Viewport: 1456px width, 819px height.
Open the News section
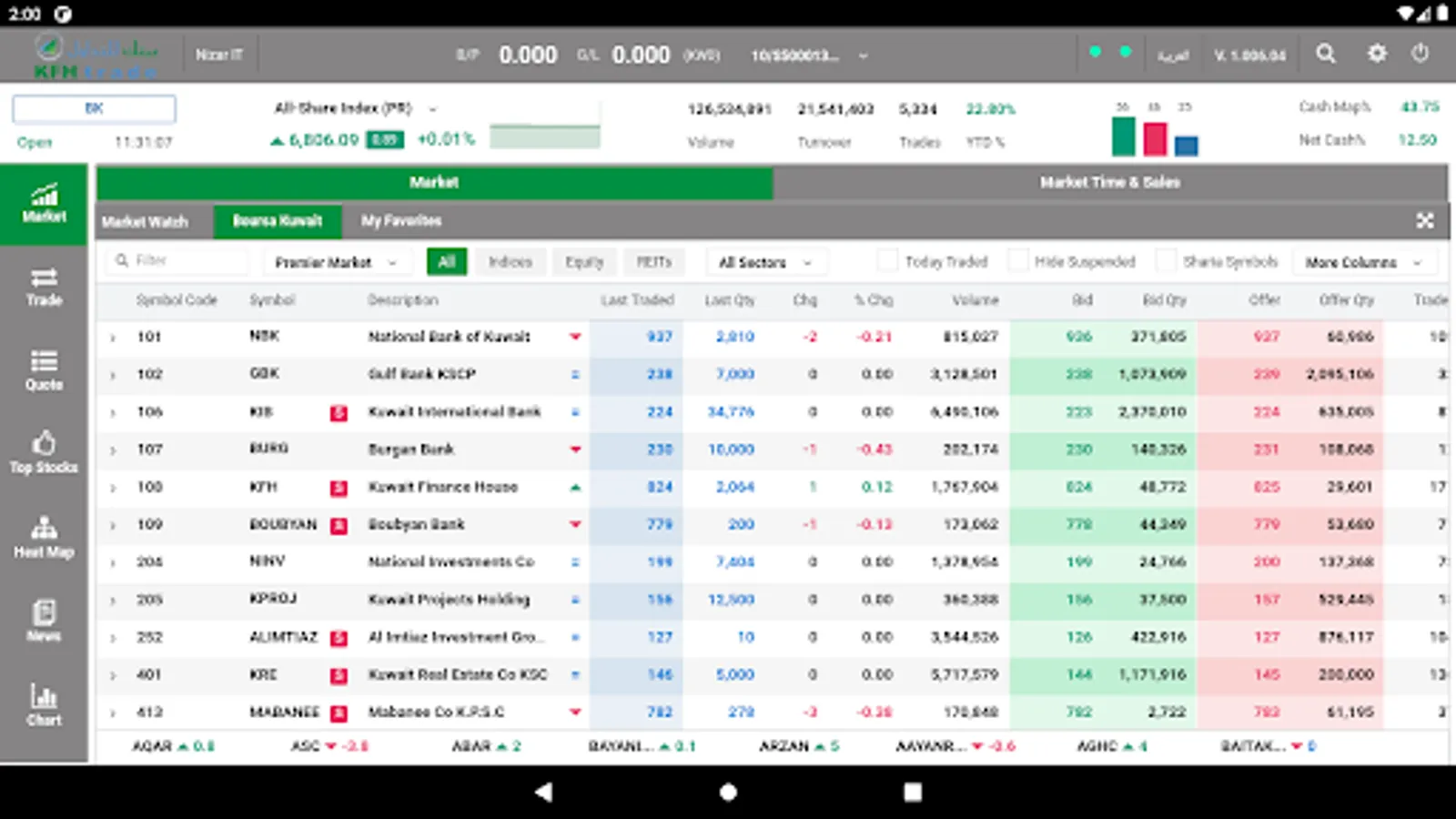point(44,621)
